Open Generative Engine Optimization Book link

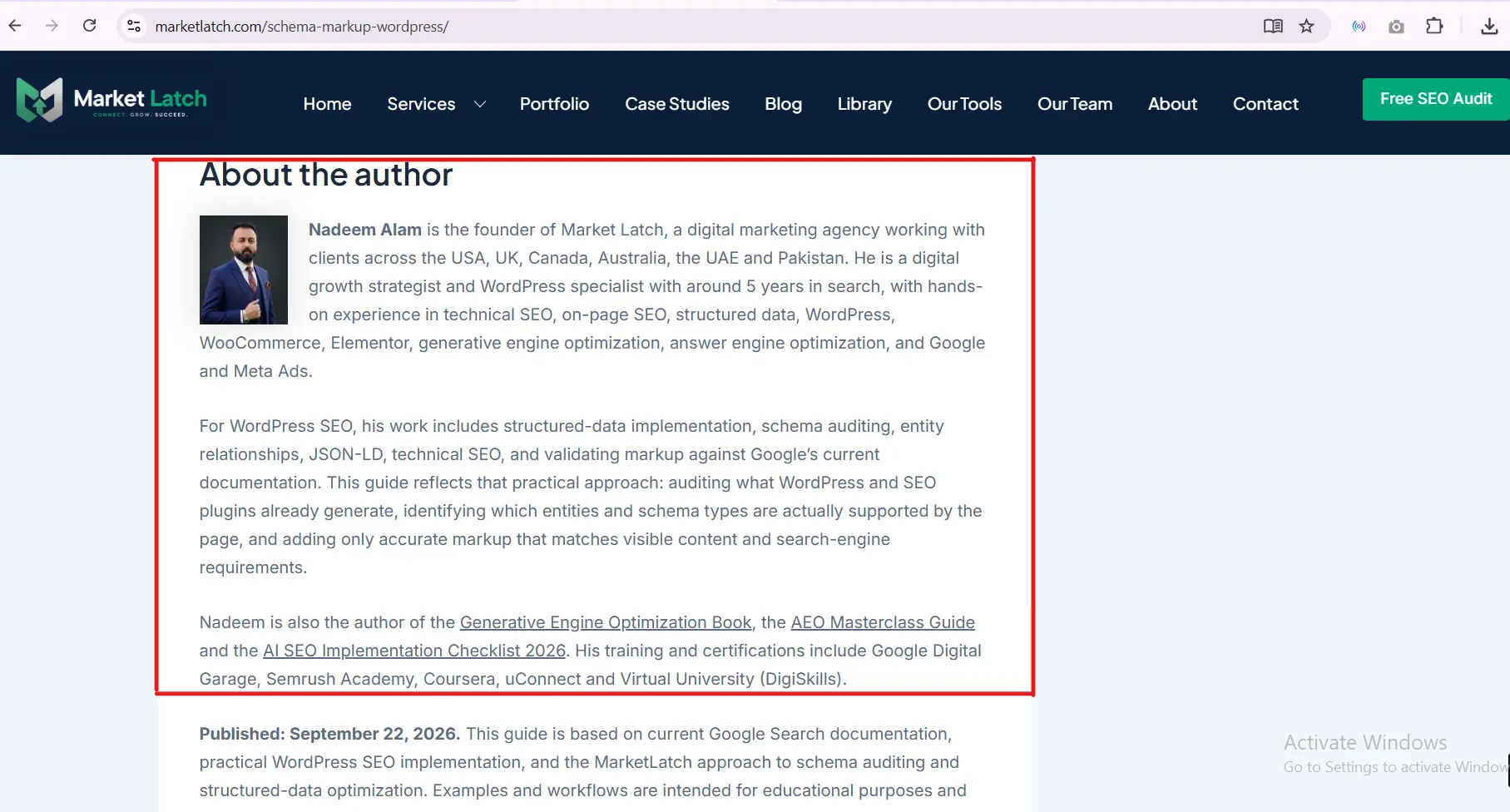[x=606, y=622]
